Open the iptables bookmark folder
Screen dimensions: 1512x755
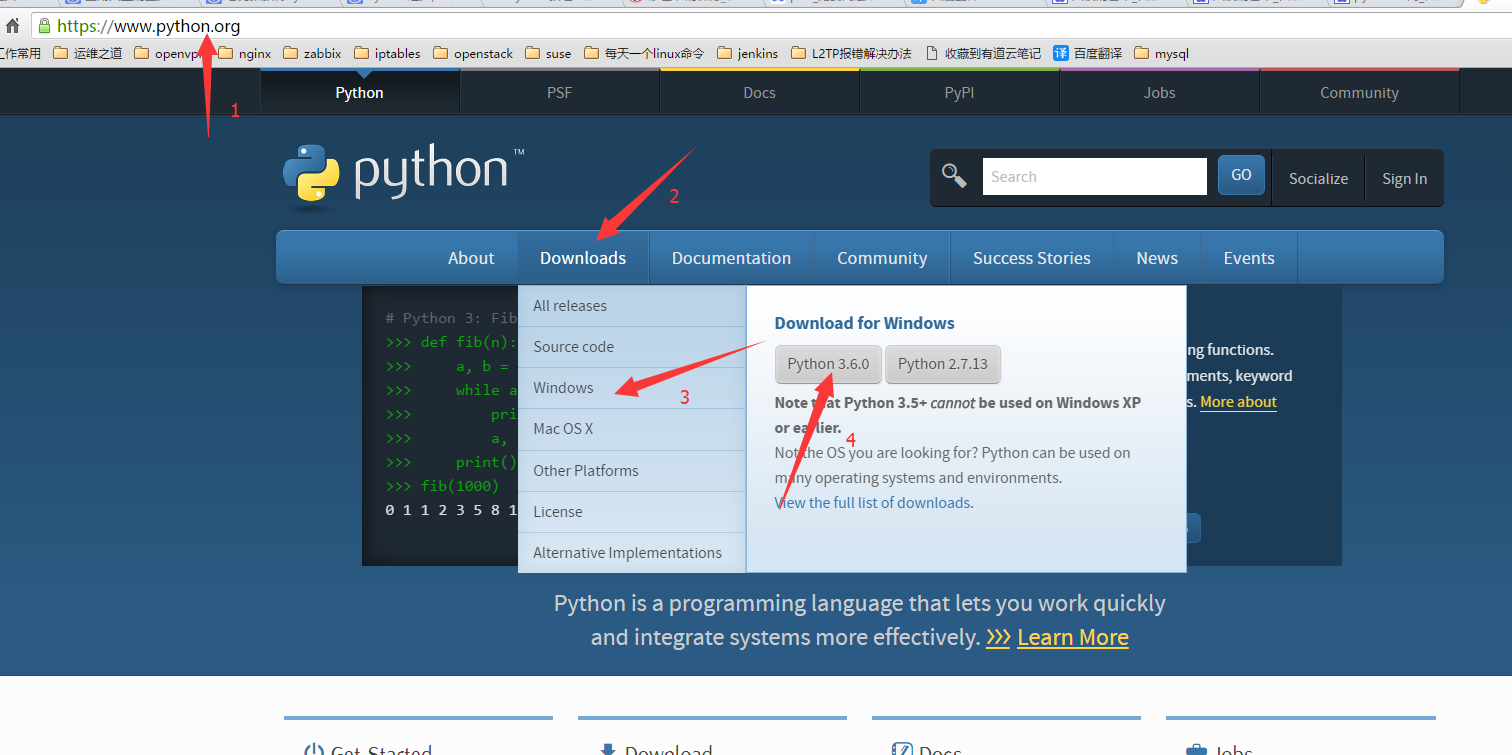pyautogui.click(x=387, y=54)
